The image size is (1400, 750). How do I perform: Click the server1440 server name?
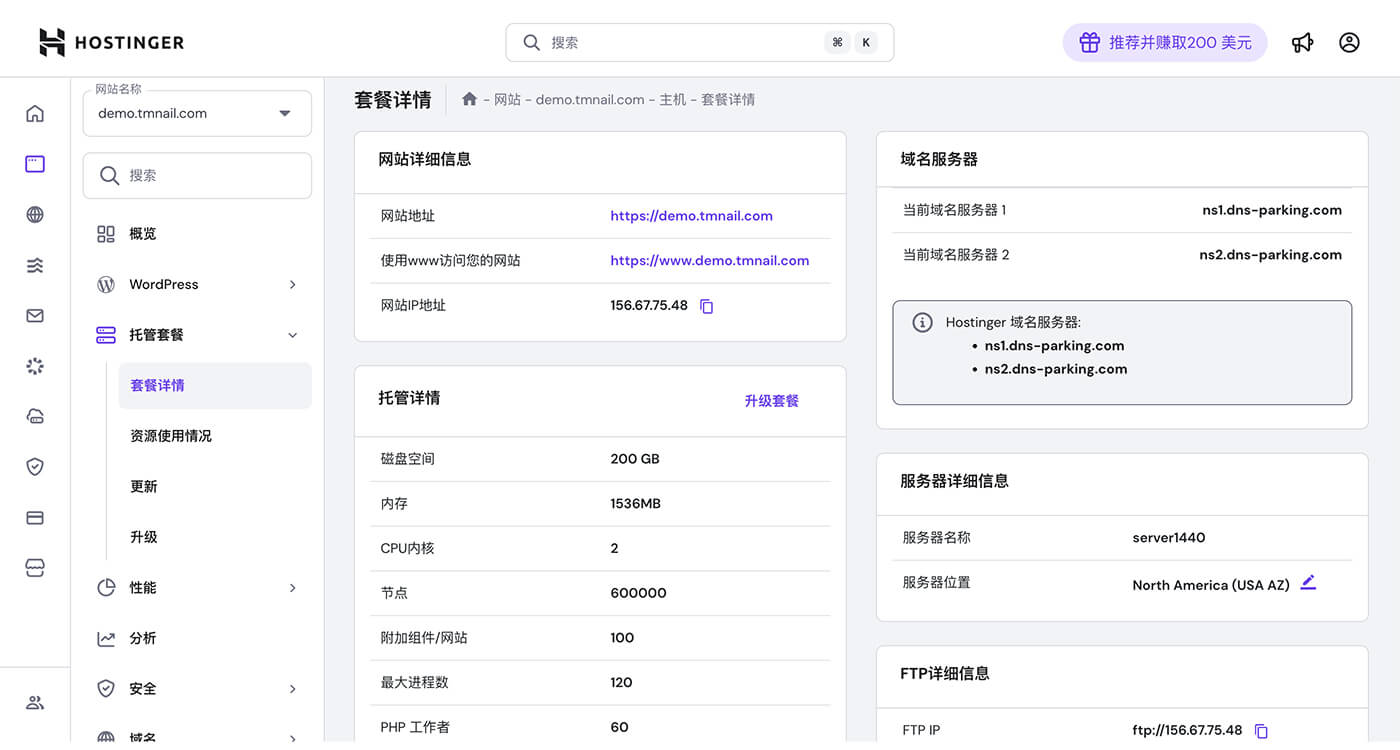point(1169,538)
